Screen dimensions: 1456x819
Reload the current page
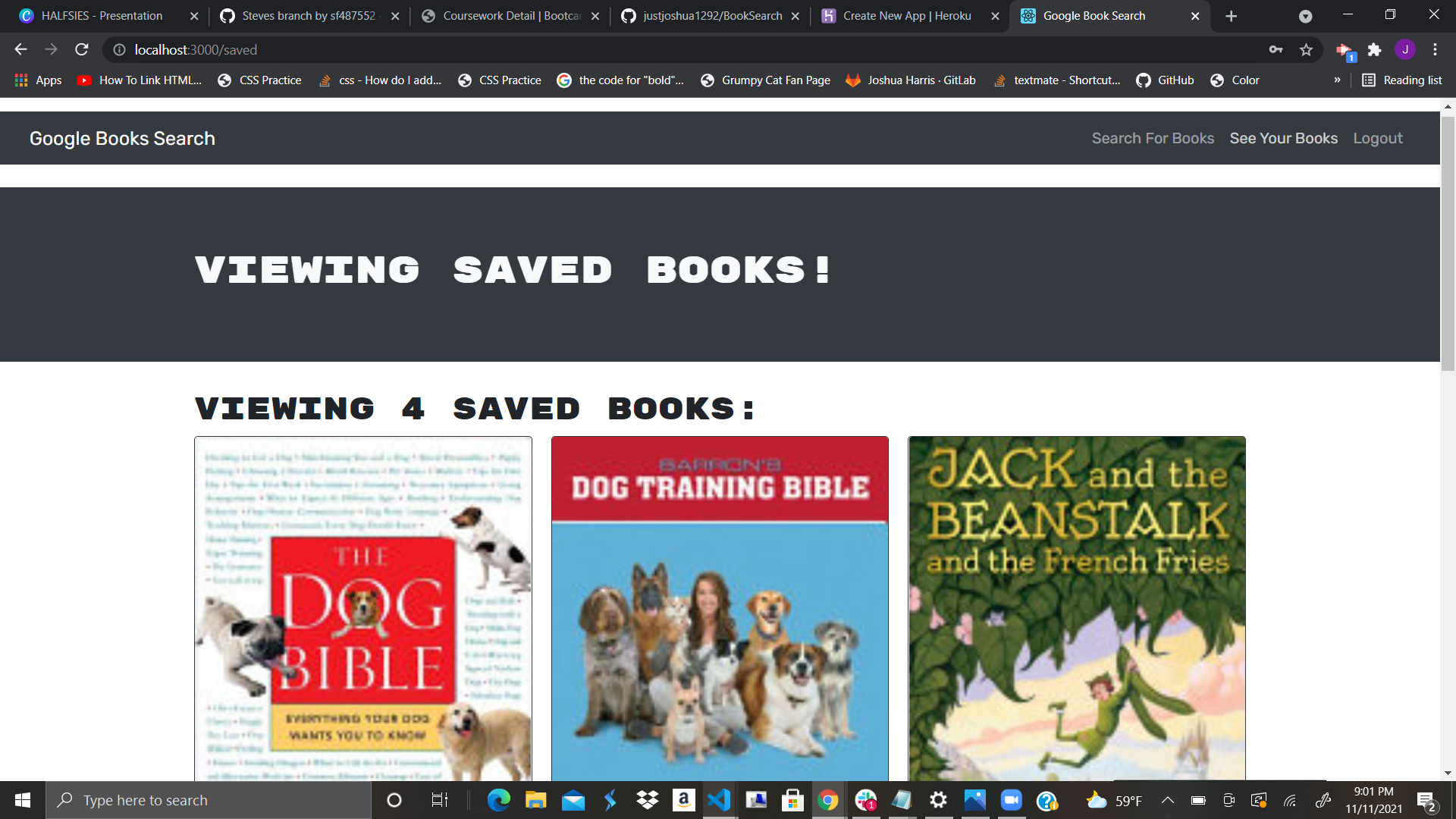(x=81, y=49)
